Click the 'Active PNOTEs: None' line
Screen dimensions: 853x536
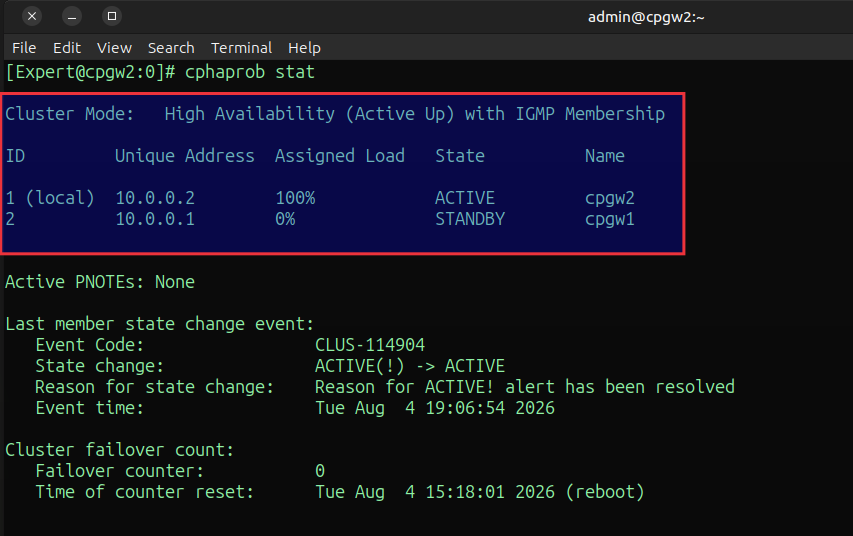pos(100,282)
